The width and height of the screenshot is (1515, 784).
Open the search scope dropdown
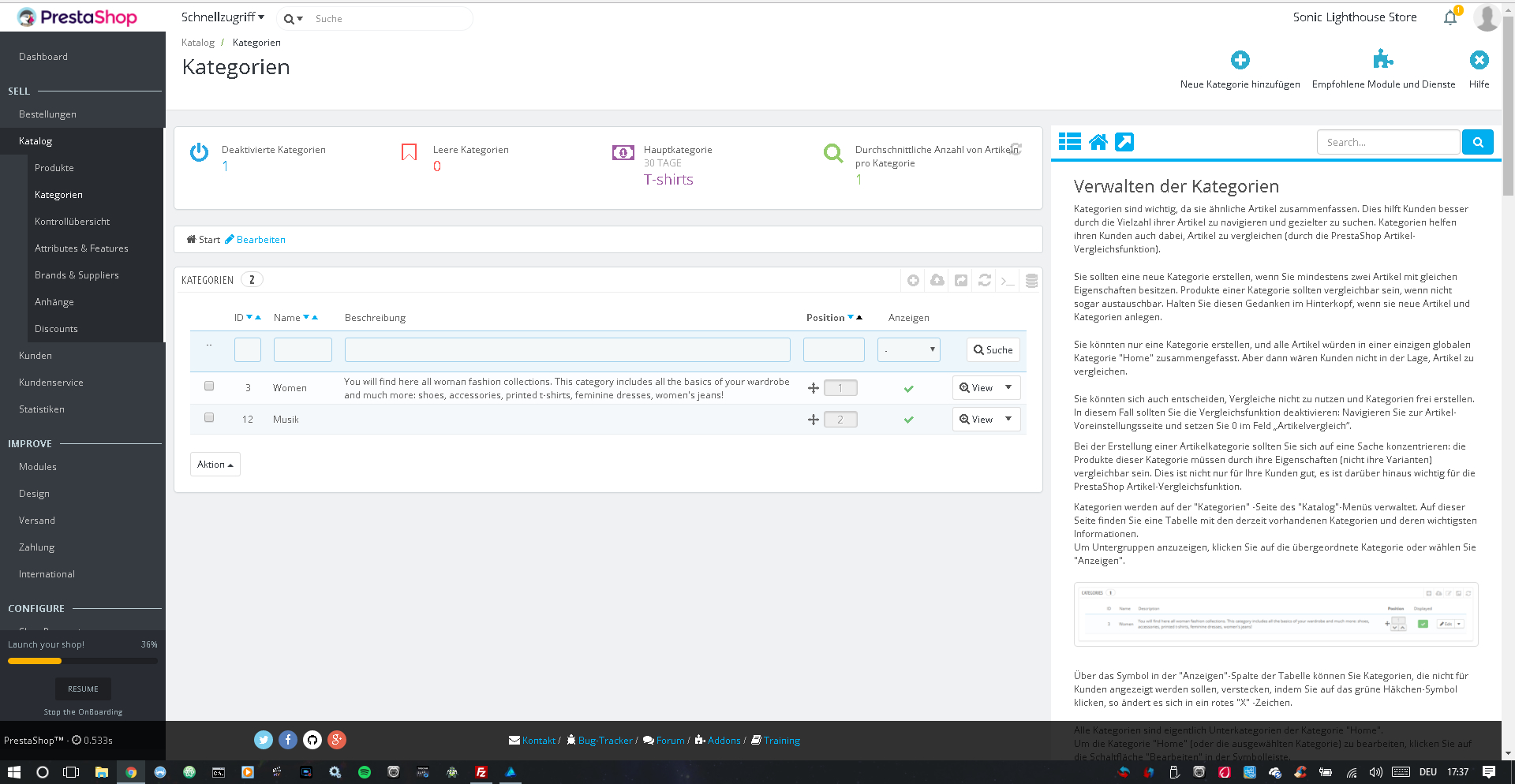click(293, 19)
